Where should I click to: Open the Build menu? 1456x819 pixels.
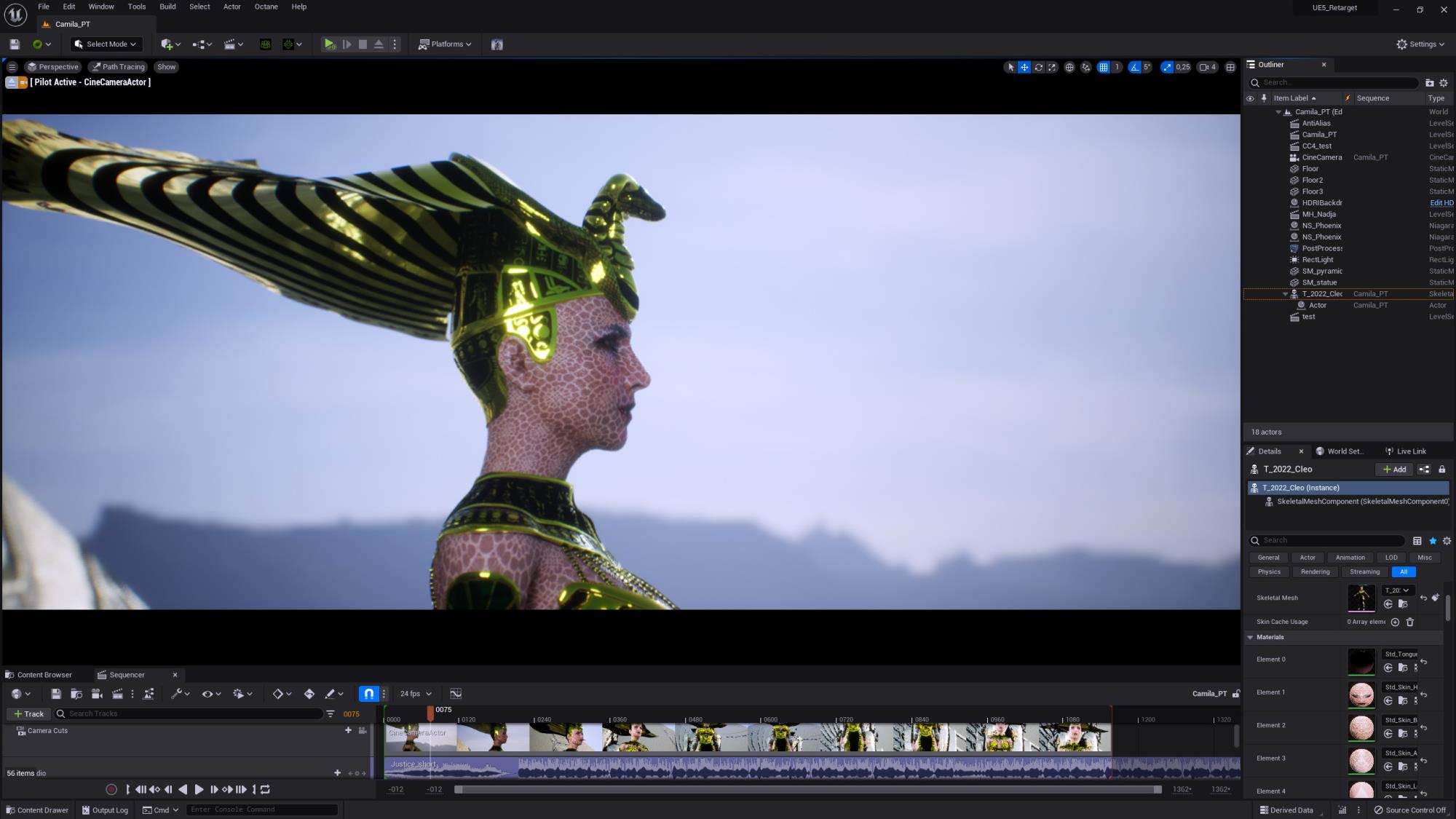pyautogui.click(x=167, y=7)
